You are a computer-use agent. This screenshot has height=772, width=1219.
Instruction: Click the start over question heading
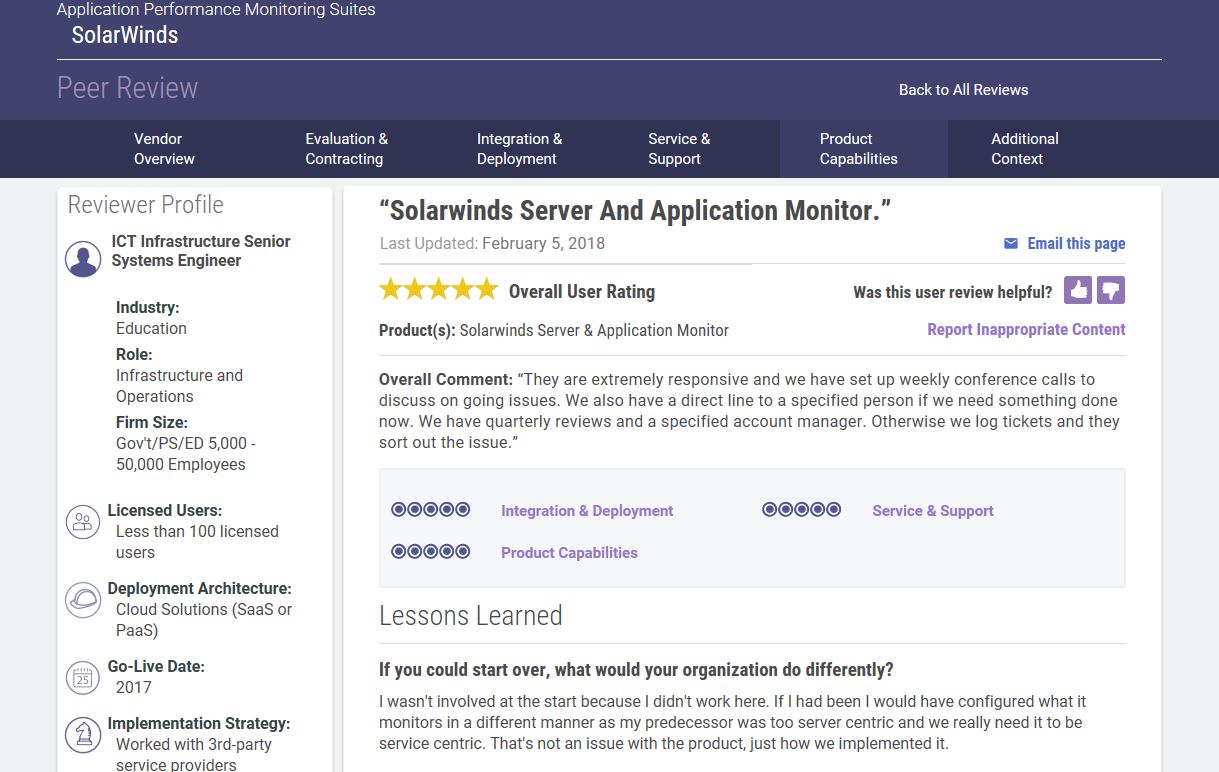pyautogui.click(x=636, y=669)
